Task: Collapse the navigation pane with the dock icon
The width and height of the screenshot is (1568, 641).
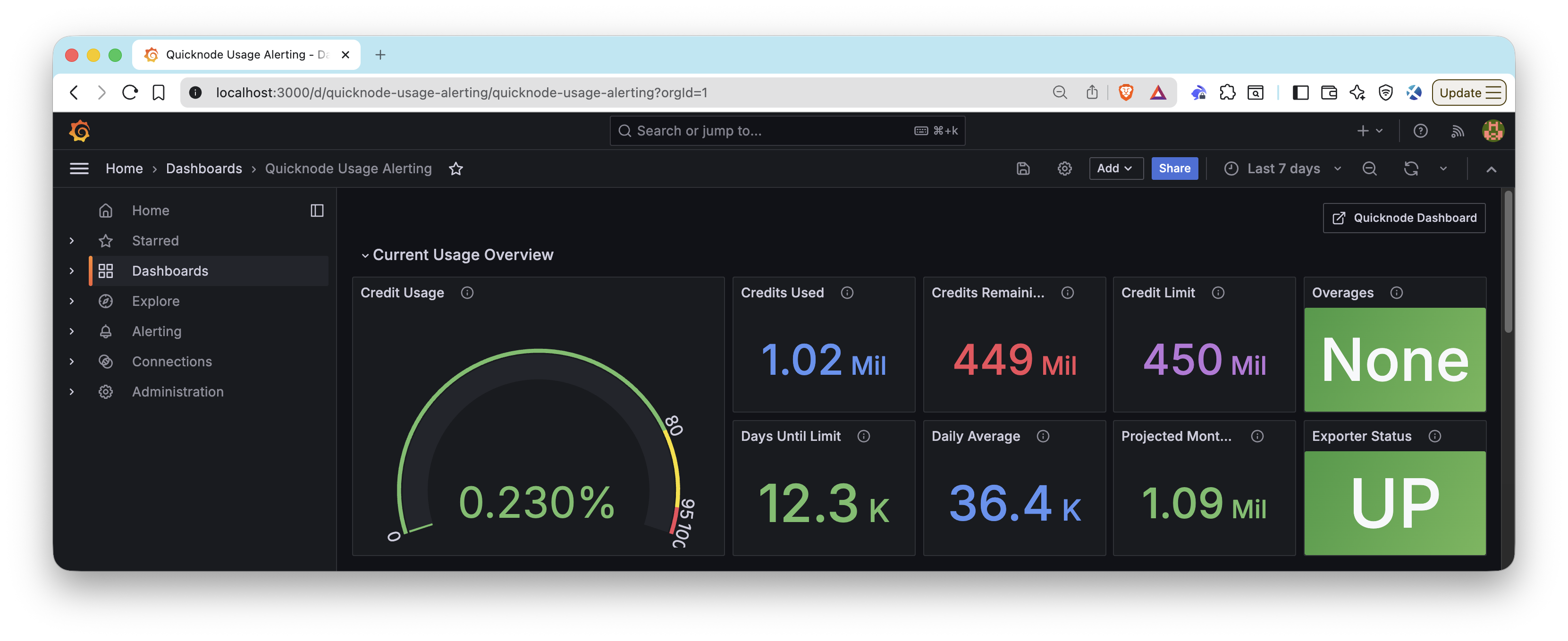Action: 317,211
